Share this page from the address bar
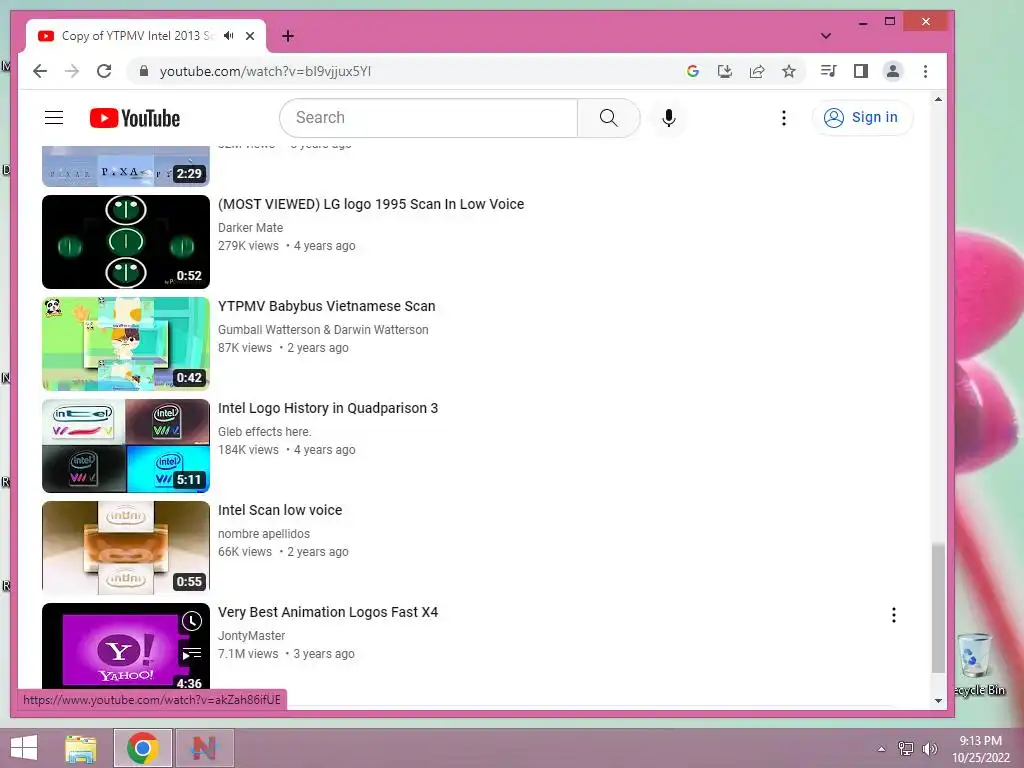Viewport: 1024px width, 768px height. pos(757,71)
